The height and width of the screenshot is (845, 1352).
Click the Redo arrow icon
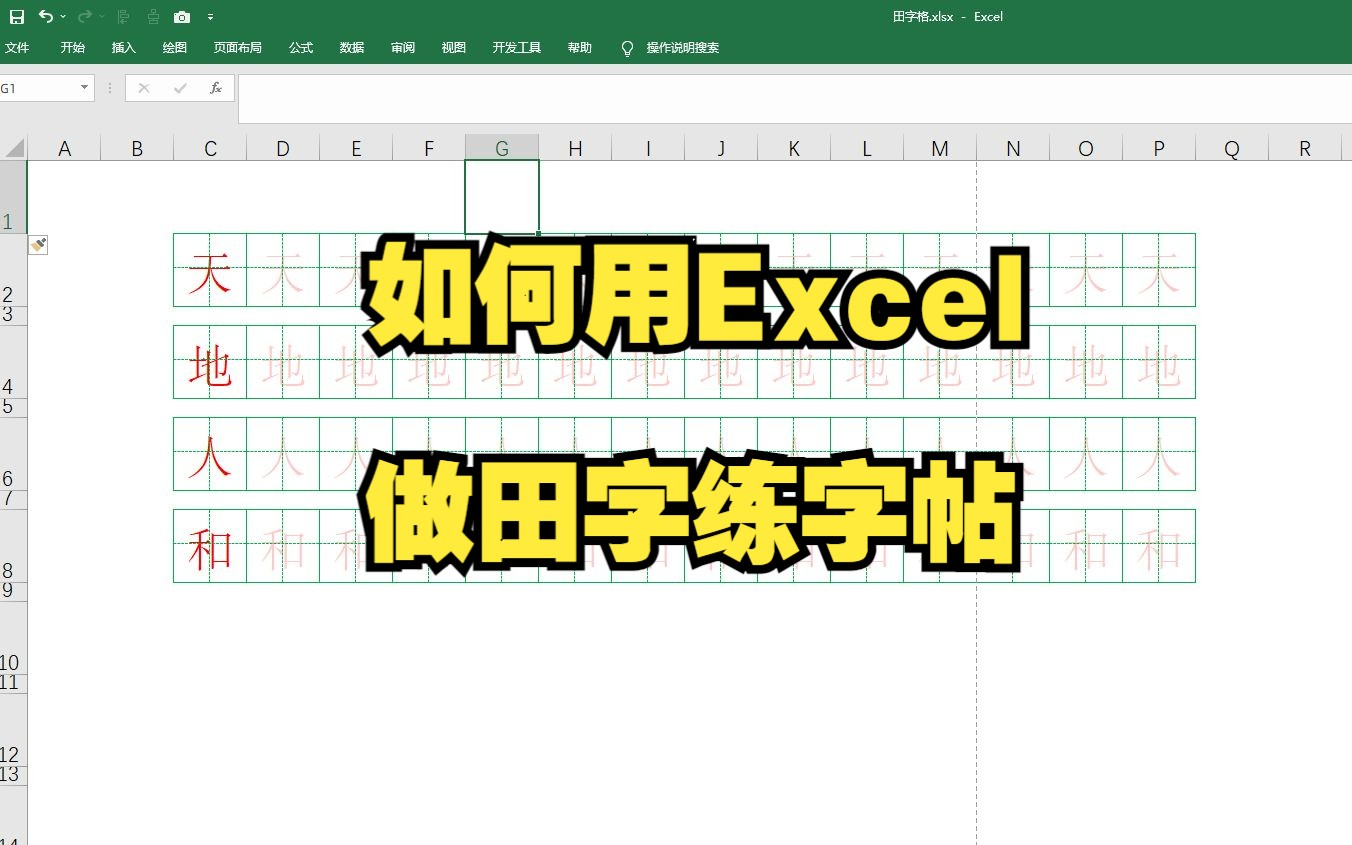coord(85,16)
